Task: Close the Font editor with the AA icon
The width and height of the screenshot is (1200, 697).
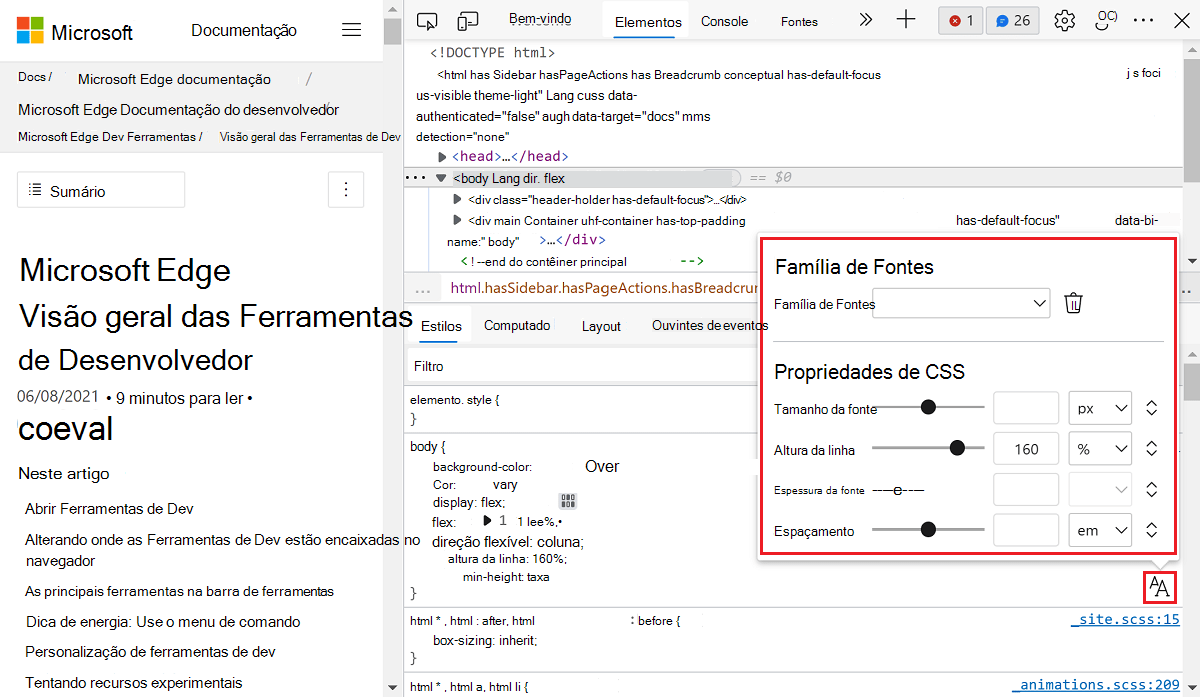Action: [x=1160, y=588]
